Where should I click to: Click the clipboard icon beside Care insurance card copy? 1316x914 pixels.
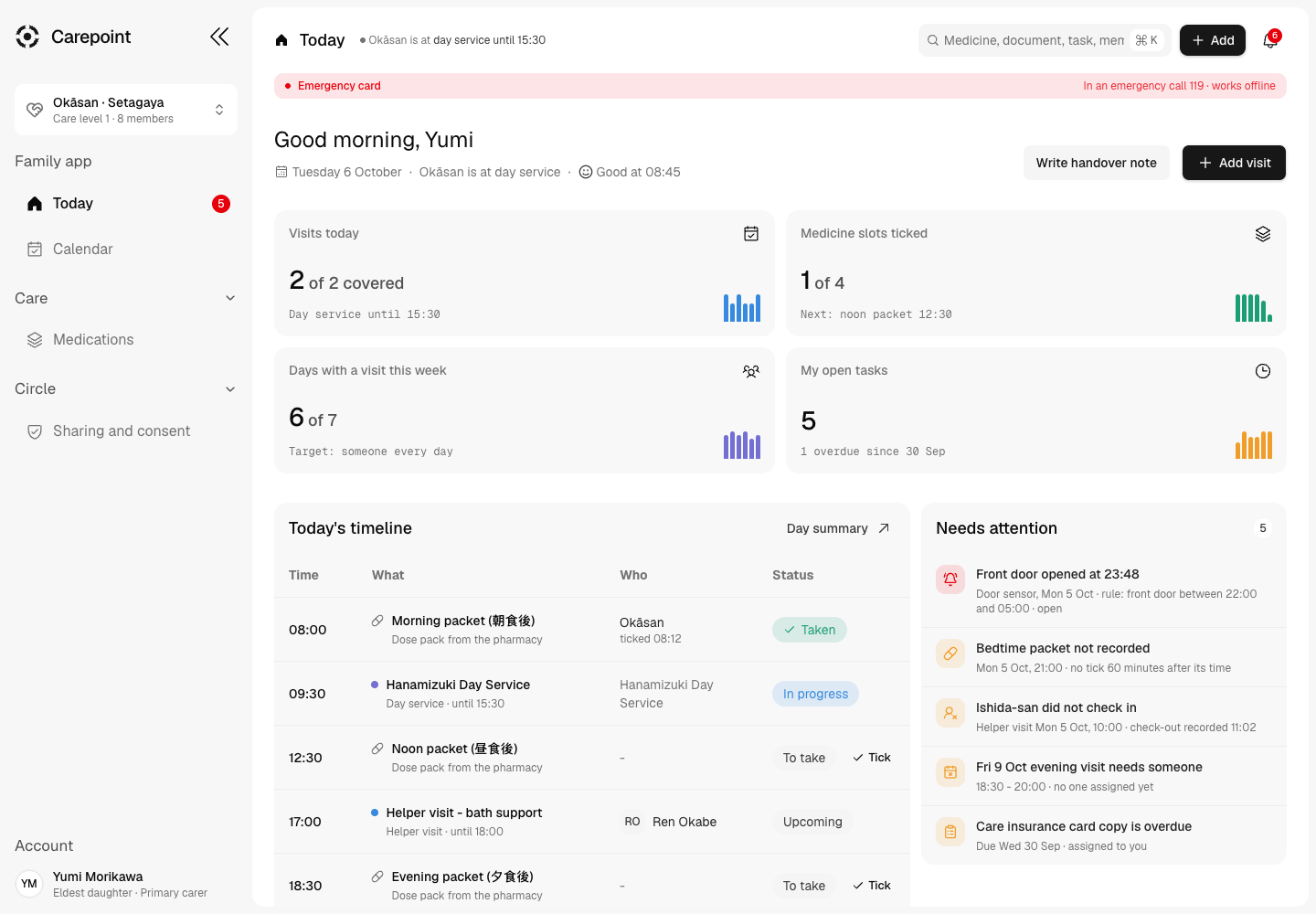[x=950, y=832]
